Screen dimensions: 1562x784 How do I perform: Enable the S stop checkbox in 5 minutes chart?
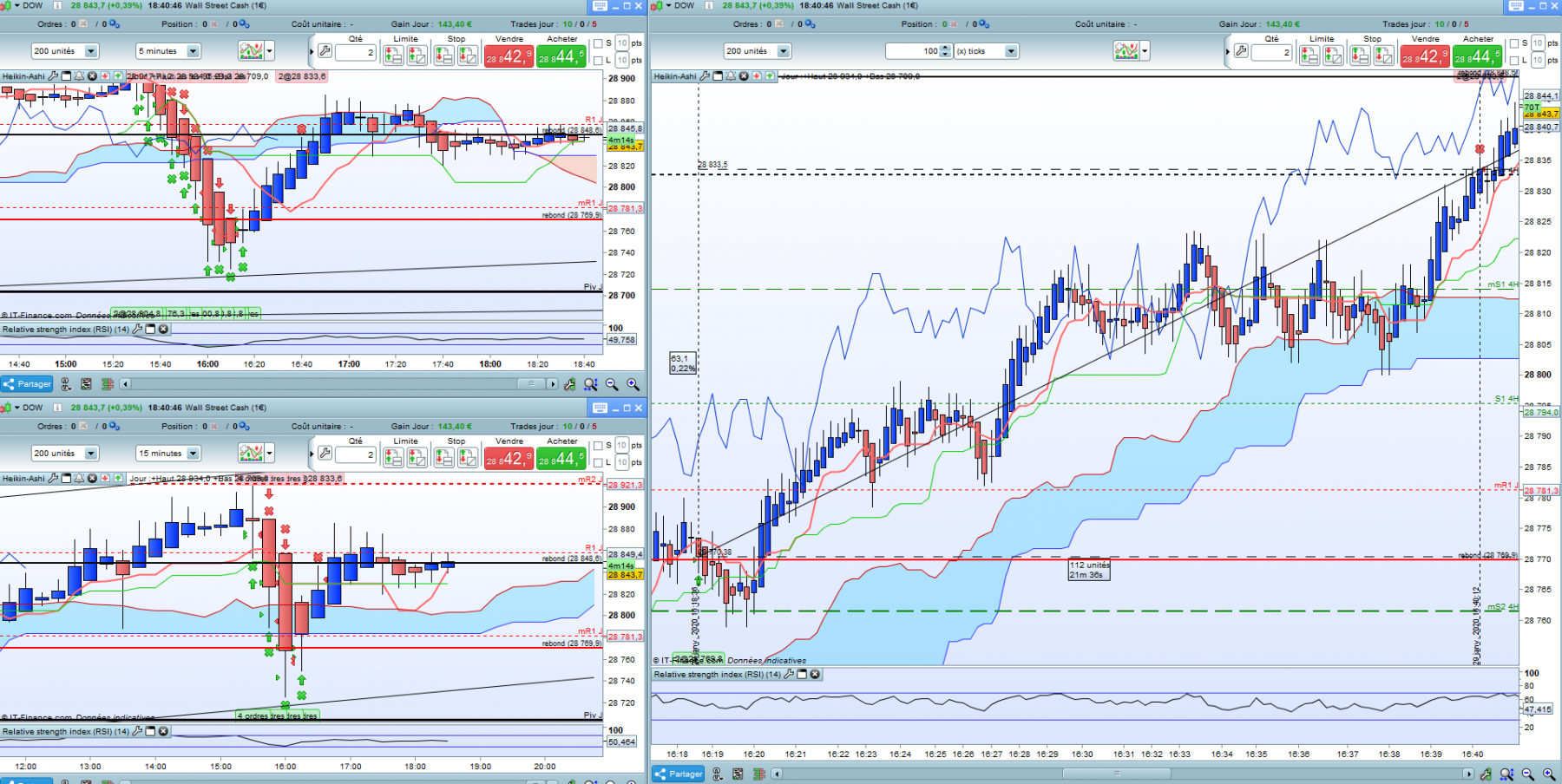pos(597,43)
